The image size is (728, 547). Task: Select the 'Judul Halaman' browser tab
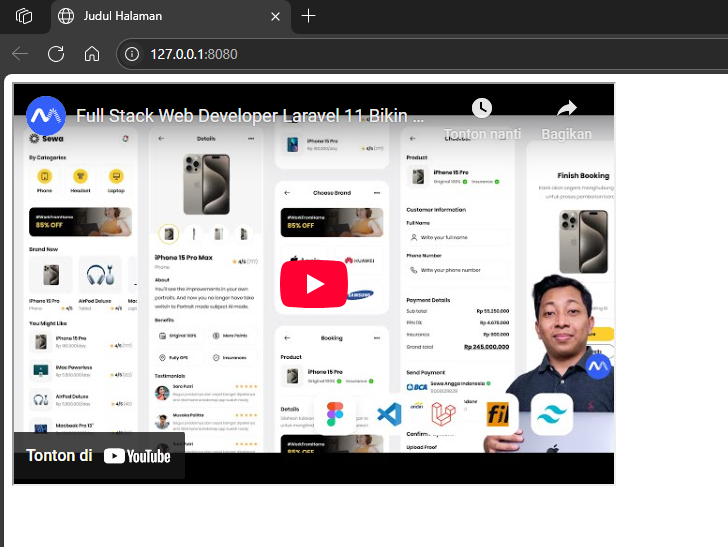[x=171, y=16]
